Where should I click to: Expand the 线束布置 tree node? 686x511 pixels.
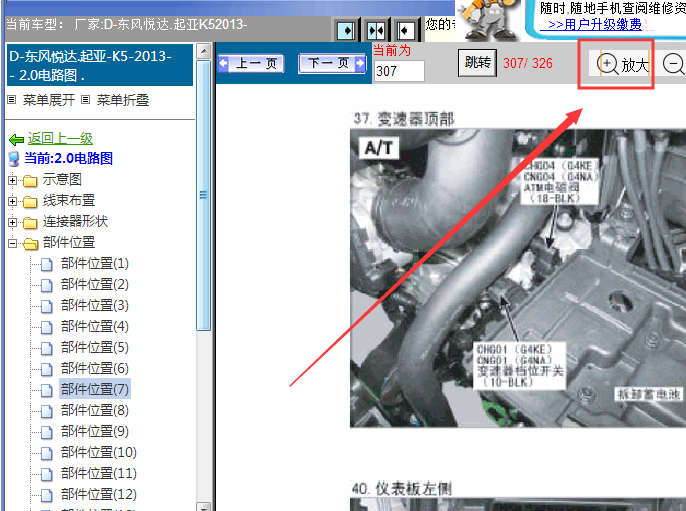point(13,201)
